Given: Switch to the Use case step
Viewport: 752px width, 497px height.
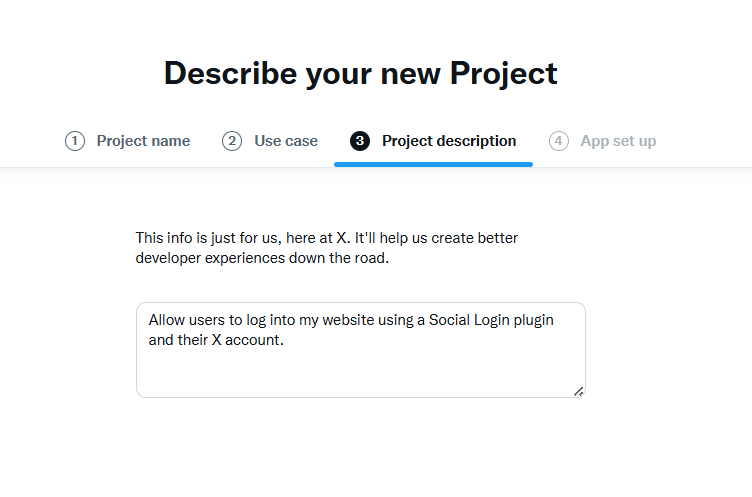Looking at the screenshot, I should (x=286, y=141).
